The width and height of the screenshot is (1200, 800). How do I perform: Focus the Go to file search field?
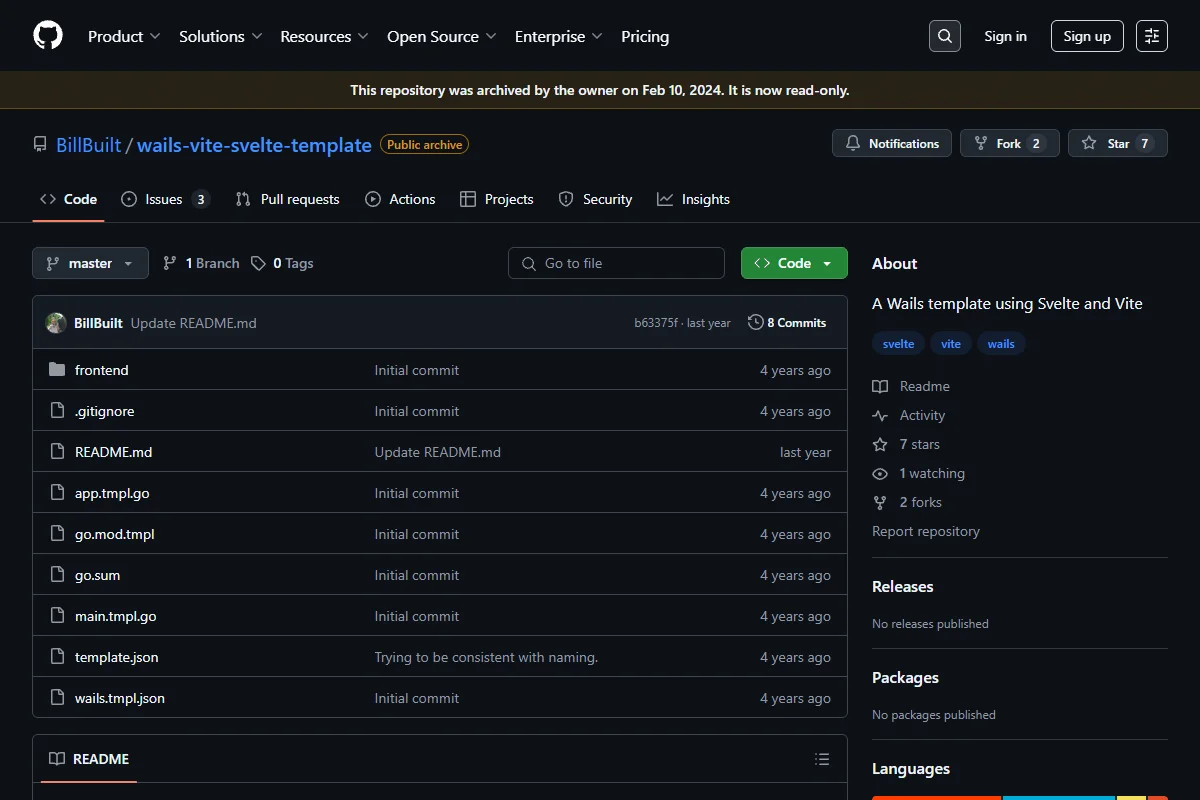pos(616,263)
